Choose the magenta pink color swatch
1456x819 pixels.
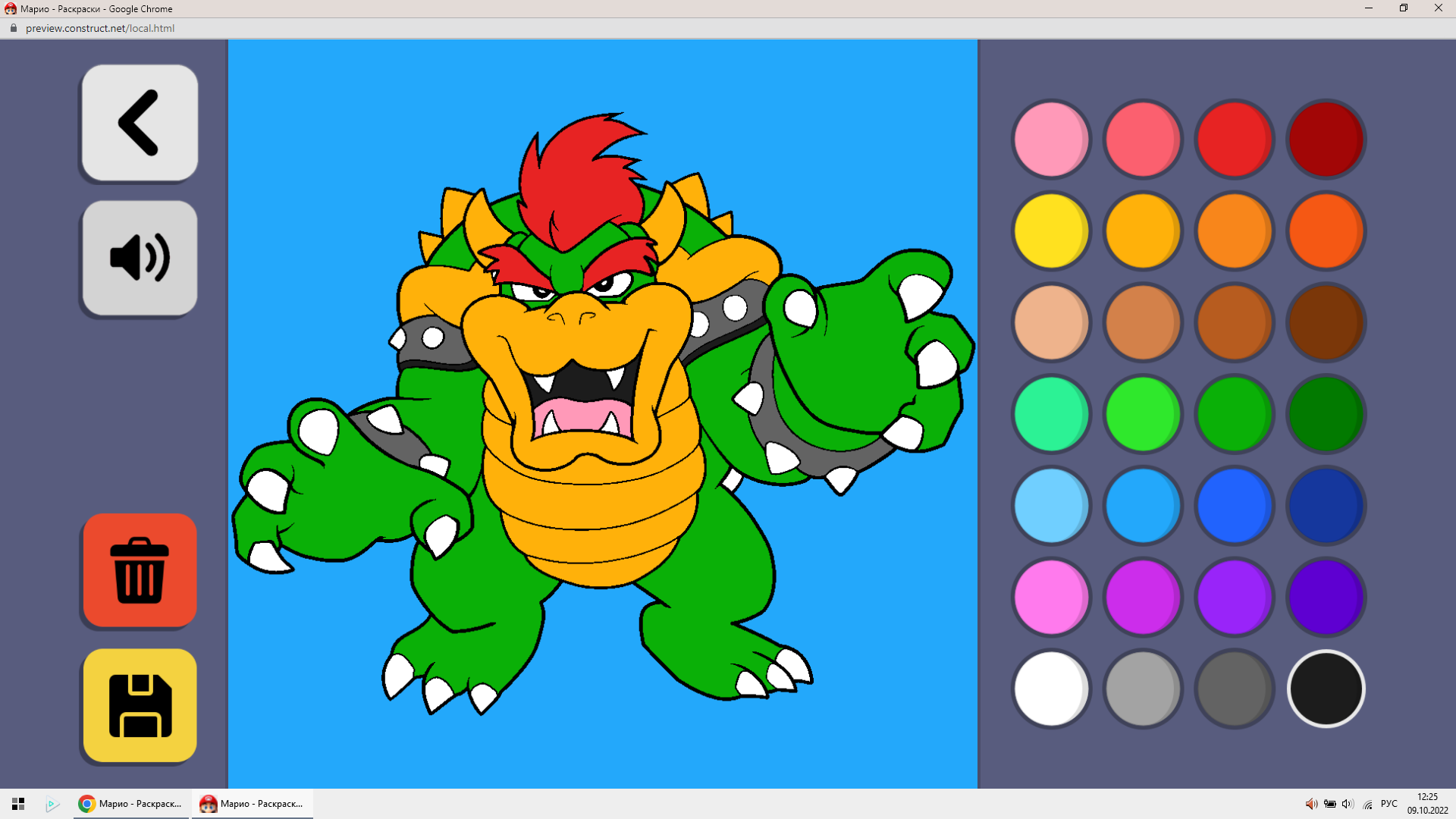pos(1051,597)
